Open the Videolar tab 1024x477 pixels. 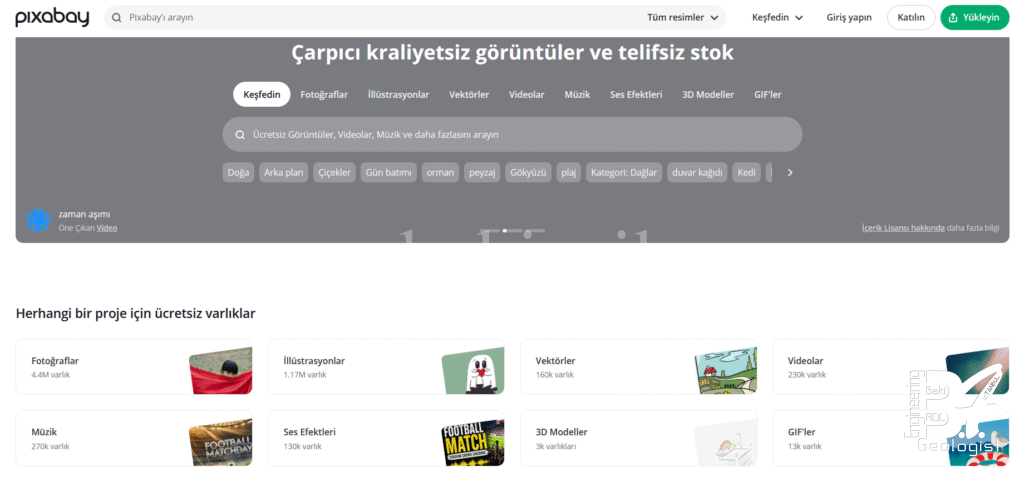point(526,95)
